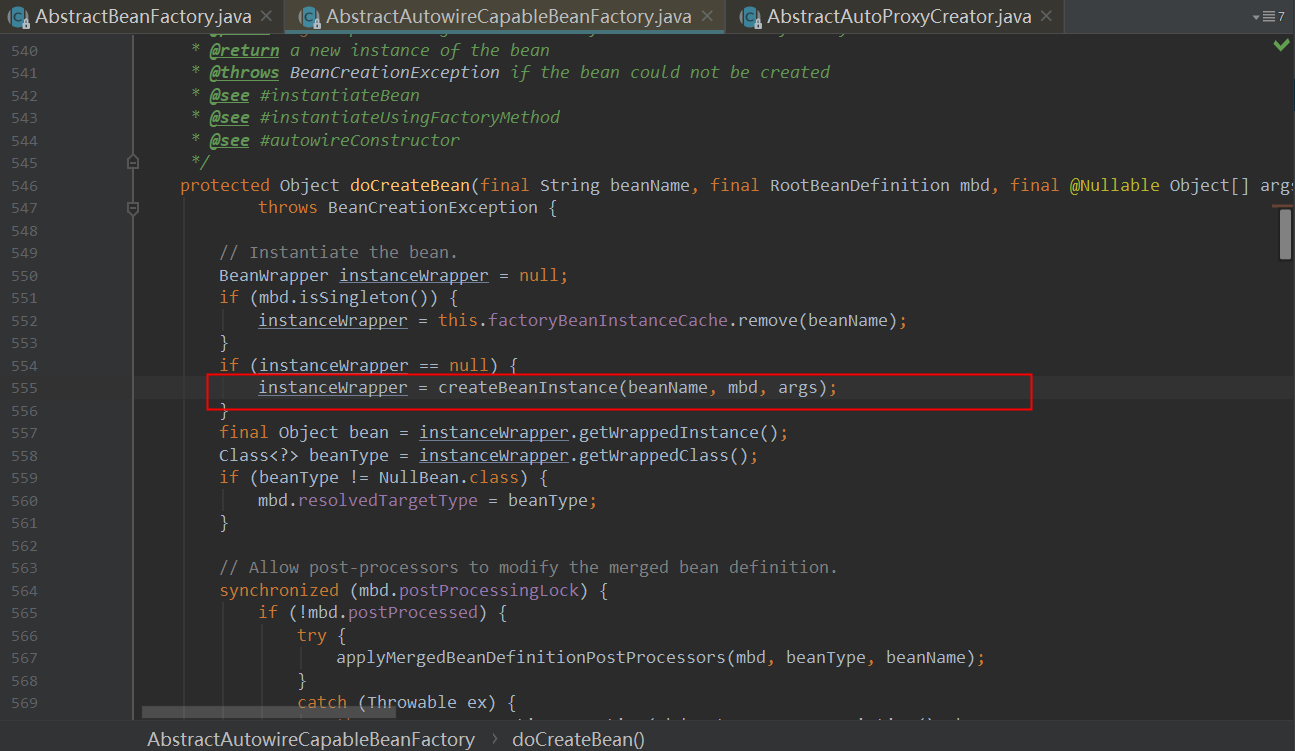Click the #autowireConstructor Javadoc reference
This screenshot has height=751, width=1295.
pyautogui.click(x=359, y=140)
